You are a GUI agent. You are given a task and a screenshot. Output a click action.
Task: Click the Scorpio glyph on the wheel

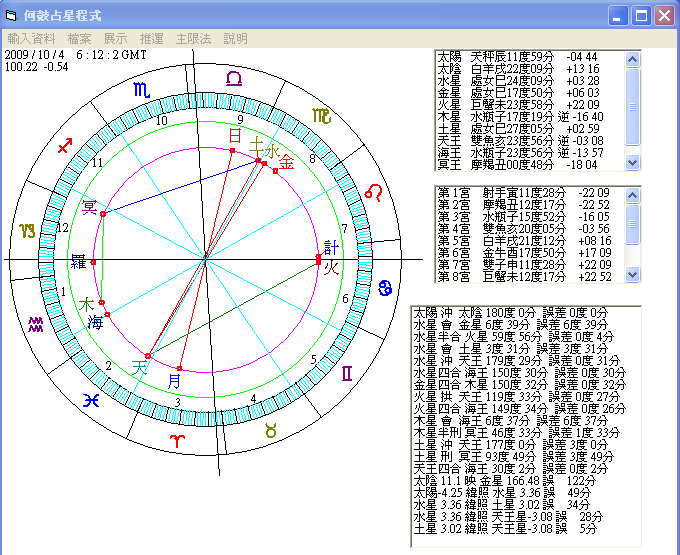pyautogui.click(x=140, y=91)
